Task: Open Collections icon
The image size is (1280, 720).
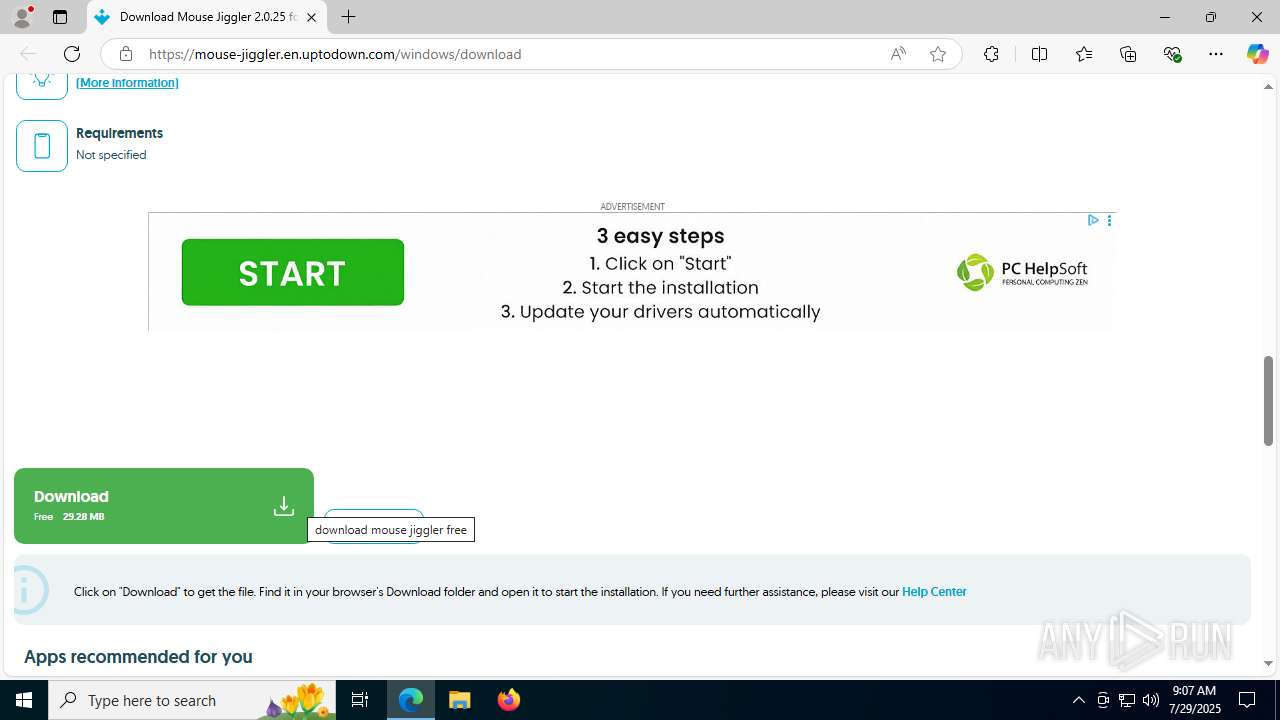Action: 1128,54
